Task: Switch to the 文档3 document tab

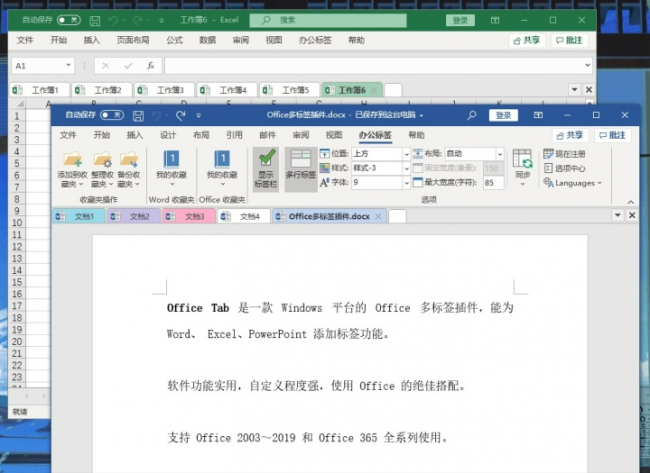Action: click(189, 216)
